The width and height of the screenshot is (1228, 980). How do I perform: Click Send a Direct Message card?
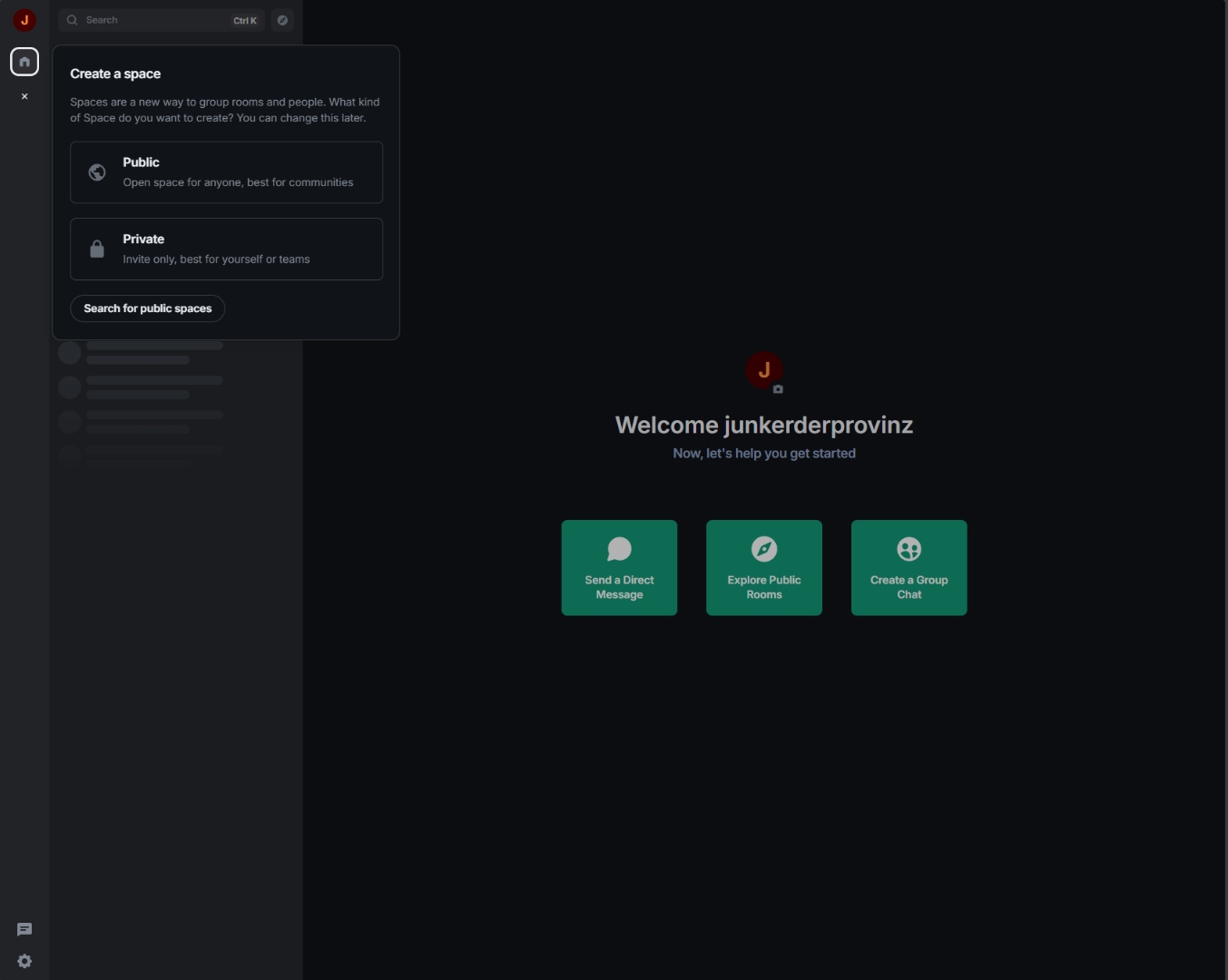point(619,568)
